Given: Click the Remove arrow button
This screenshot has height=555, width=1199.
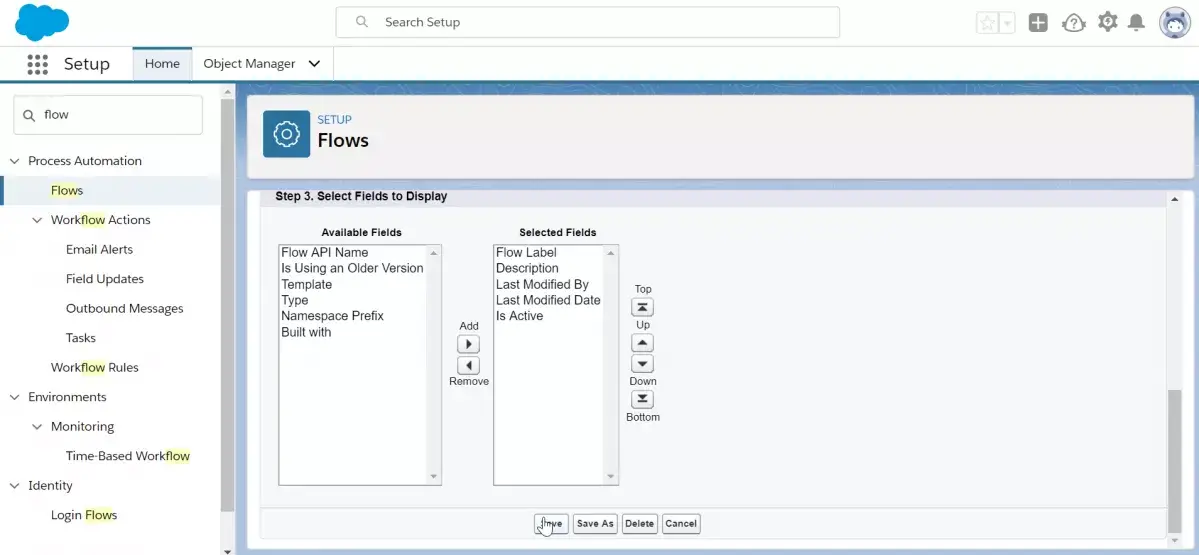Looking at the screenshot, I should point(468,365).
